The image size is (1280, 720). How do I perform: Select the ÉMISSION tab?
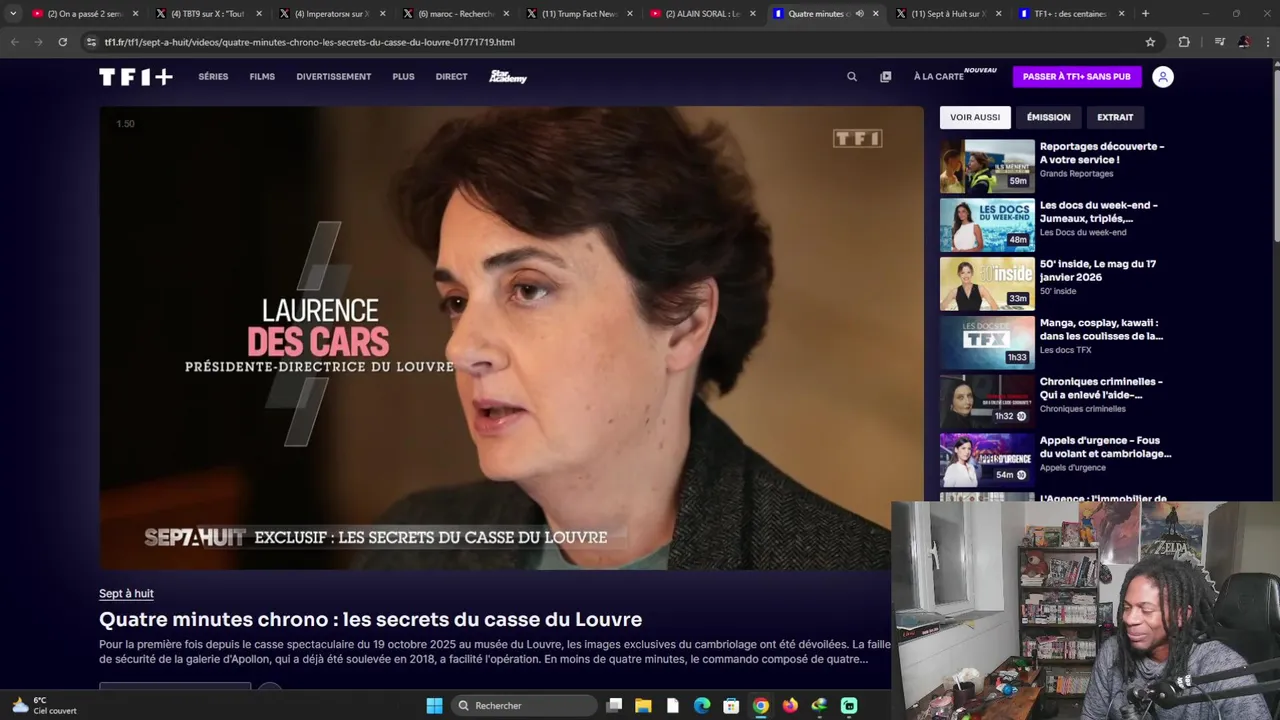(1048, 117)
